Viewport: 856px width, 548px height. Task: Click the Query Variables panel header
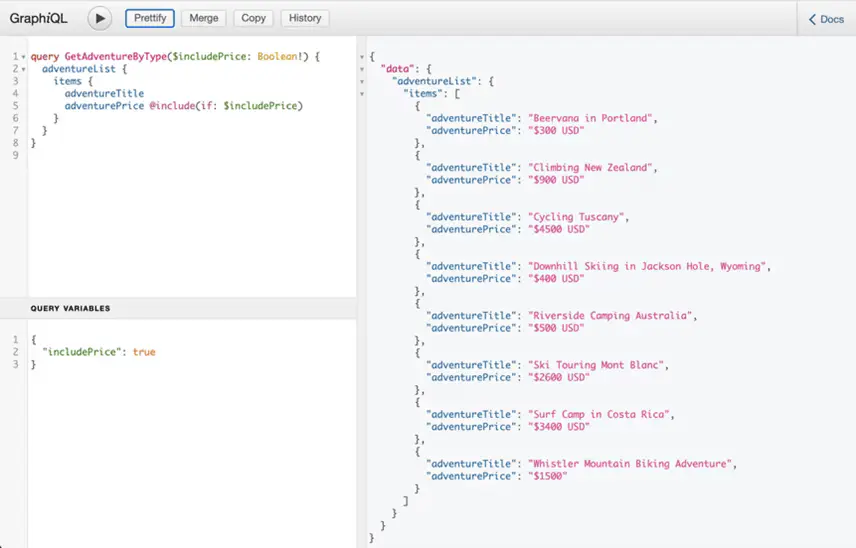pos(70,309)
